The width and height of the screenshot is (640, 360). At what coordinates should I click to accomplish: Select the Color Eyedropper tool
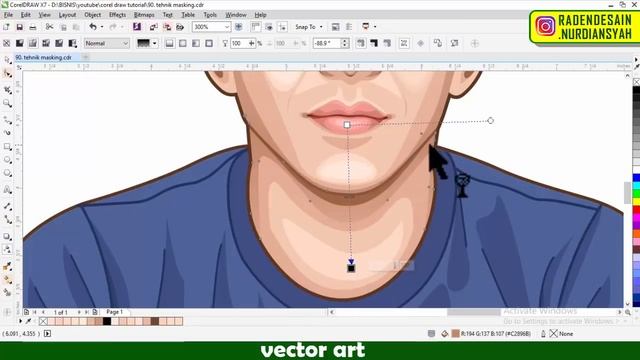tap(7, 267)
